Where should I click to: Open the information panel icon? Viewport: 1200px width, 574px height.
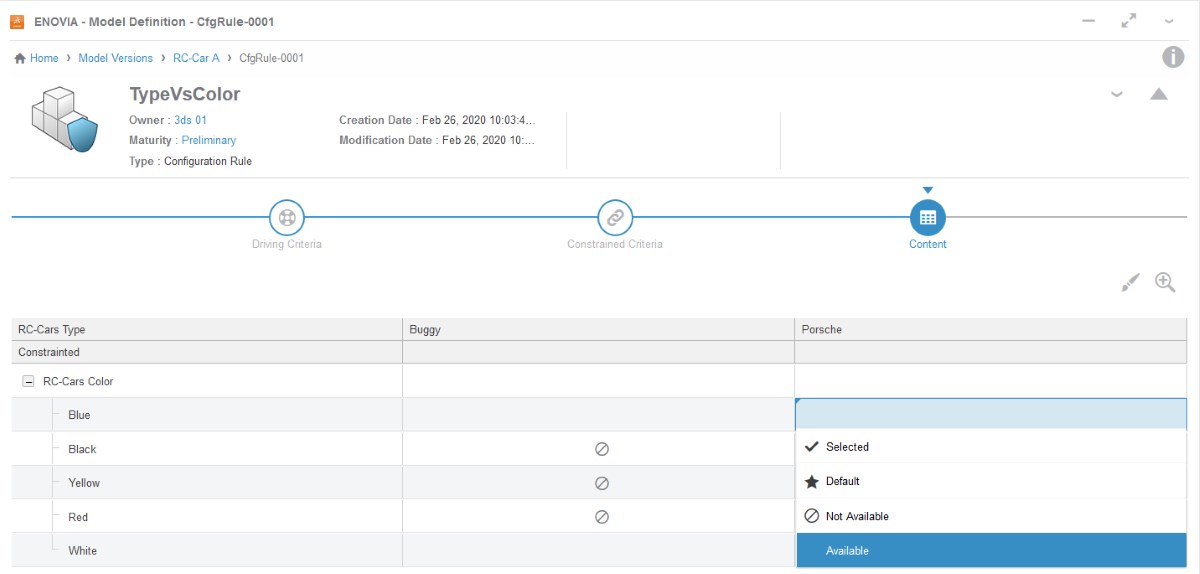pyautogui.click(x=1173, y=57)
